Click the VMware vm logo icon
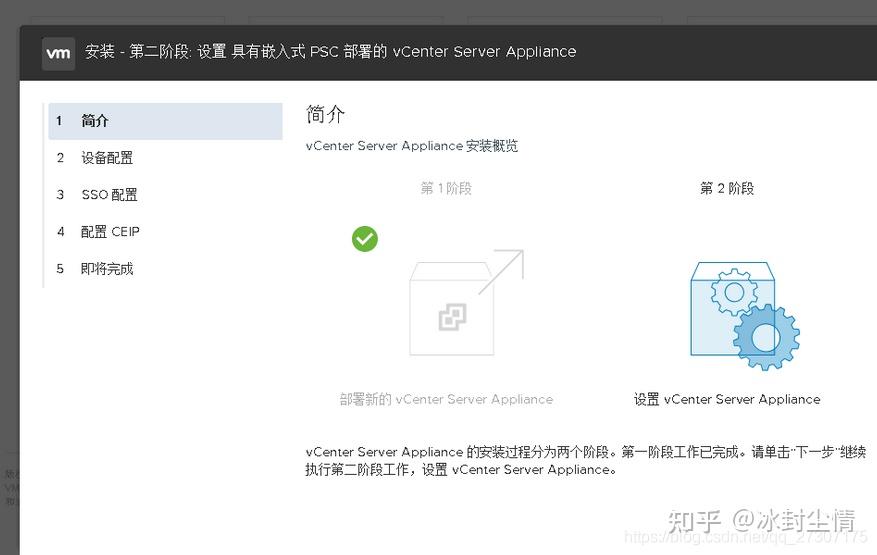This screenshot has height=555, width=877. pos(58,53)
